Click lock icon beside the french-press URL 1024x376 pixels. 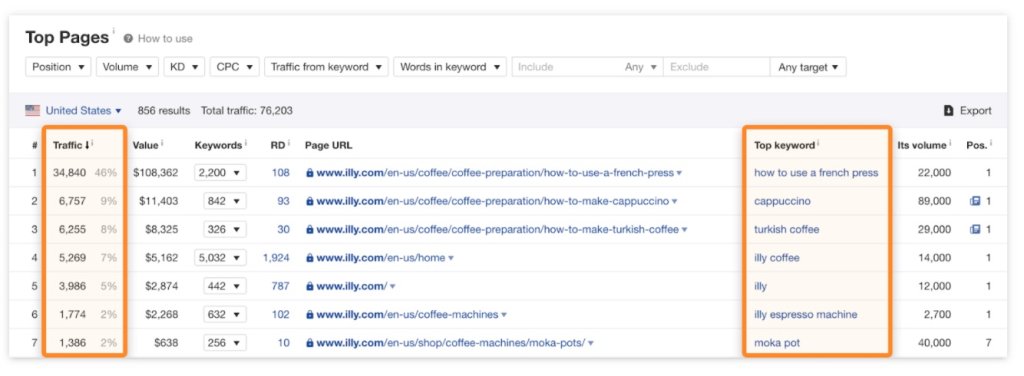(x=310, y=173)
